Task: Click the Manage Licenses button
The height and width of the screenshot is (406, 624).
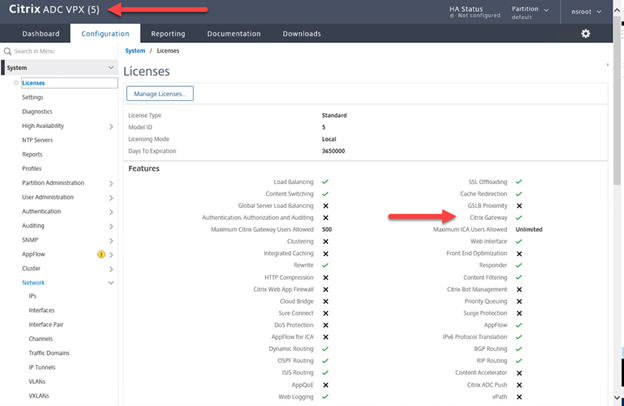Action: coord(160,94)
